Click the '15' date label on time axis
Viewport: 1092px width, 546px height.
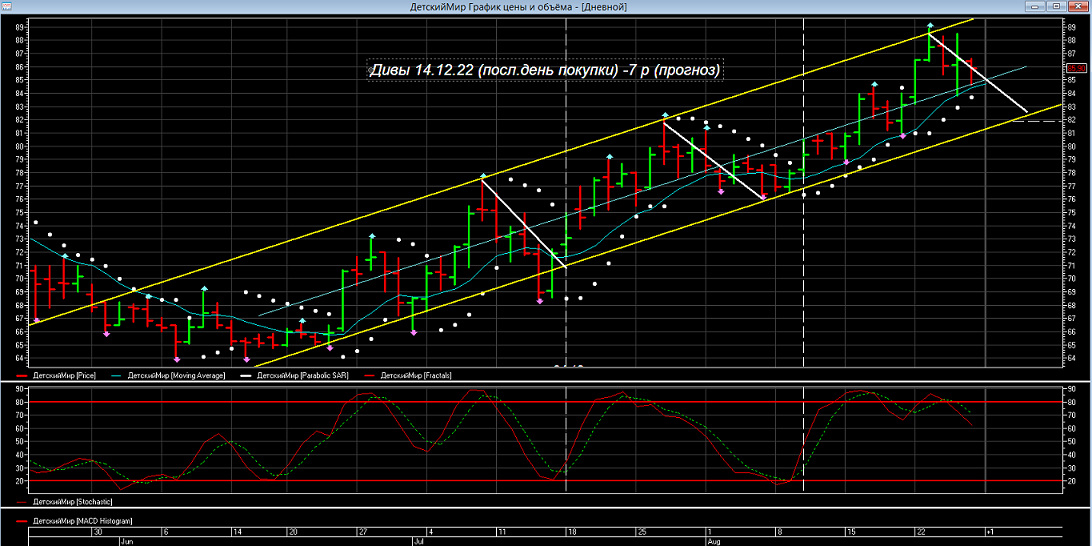[851, 531]
